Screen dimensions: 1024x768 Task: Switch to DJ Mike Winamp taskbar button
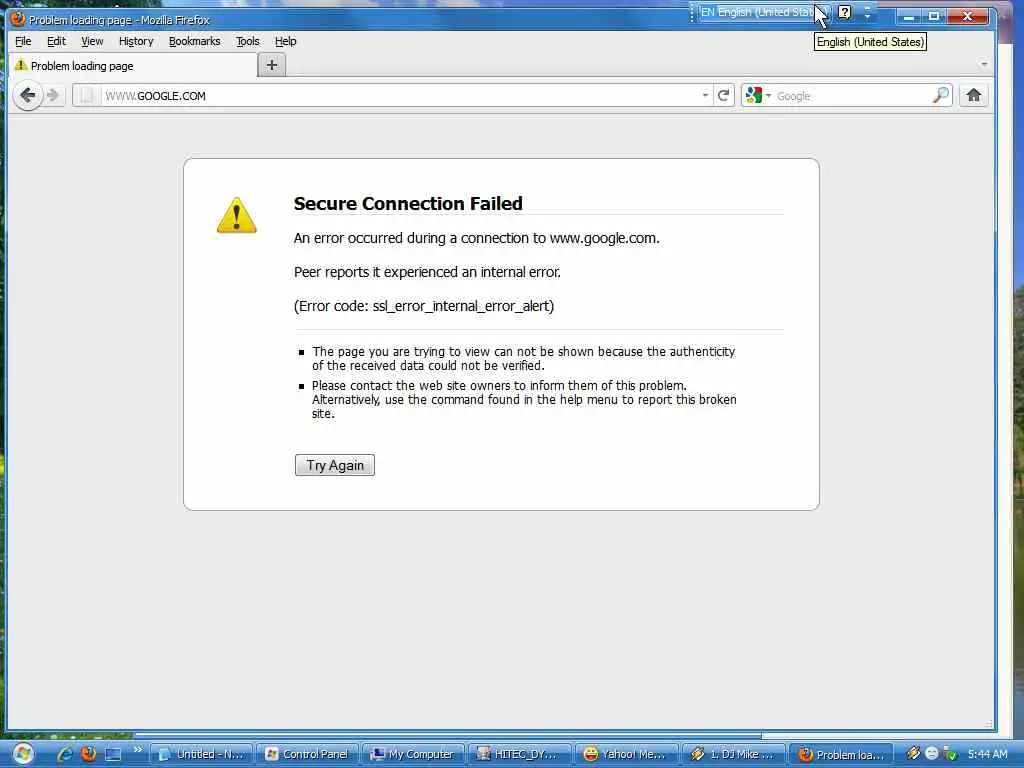tap(734, 754)
